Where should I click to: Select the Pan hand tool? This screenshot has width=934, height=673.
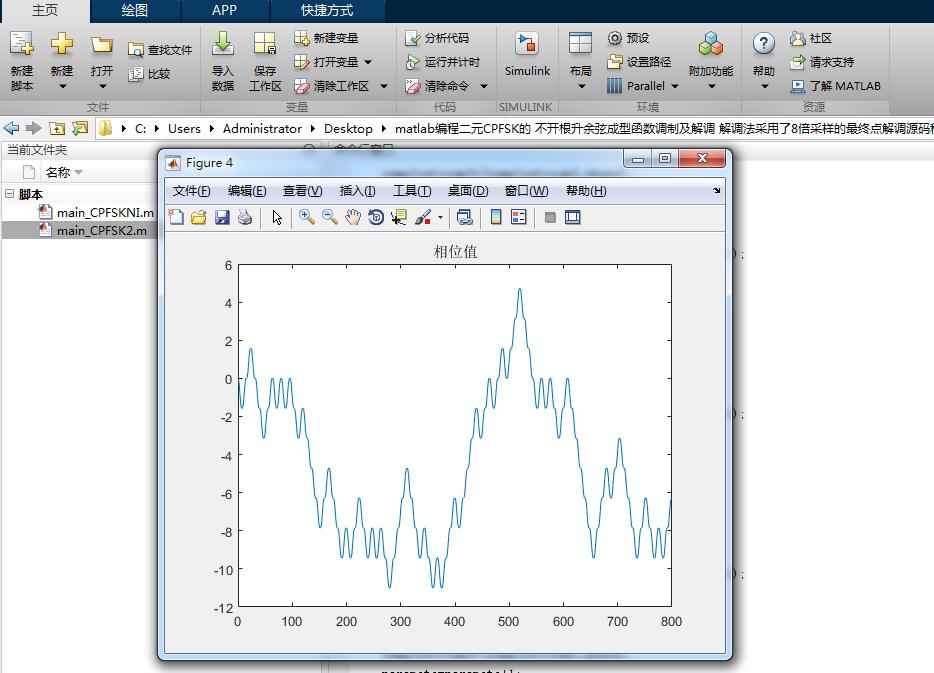[353, 217]
